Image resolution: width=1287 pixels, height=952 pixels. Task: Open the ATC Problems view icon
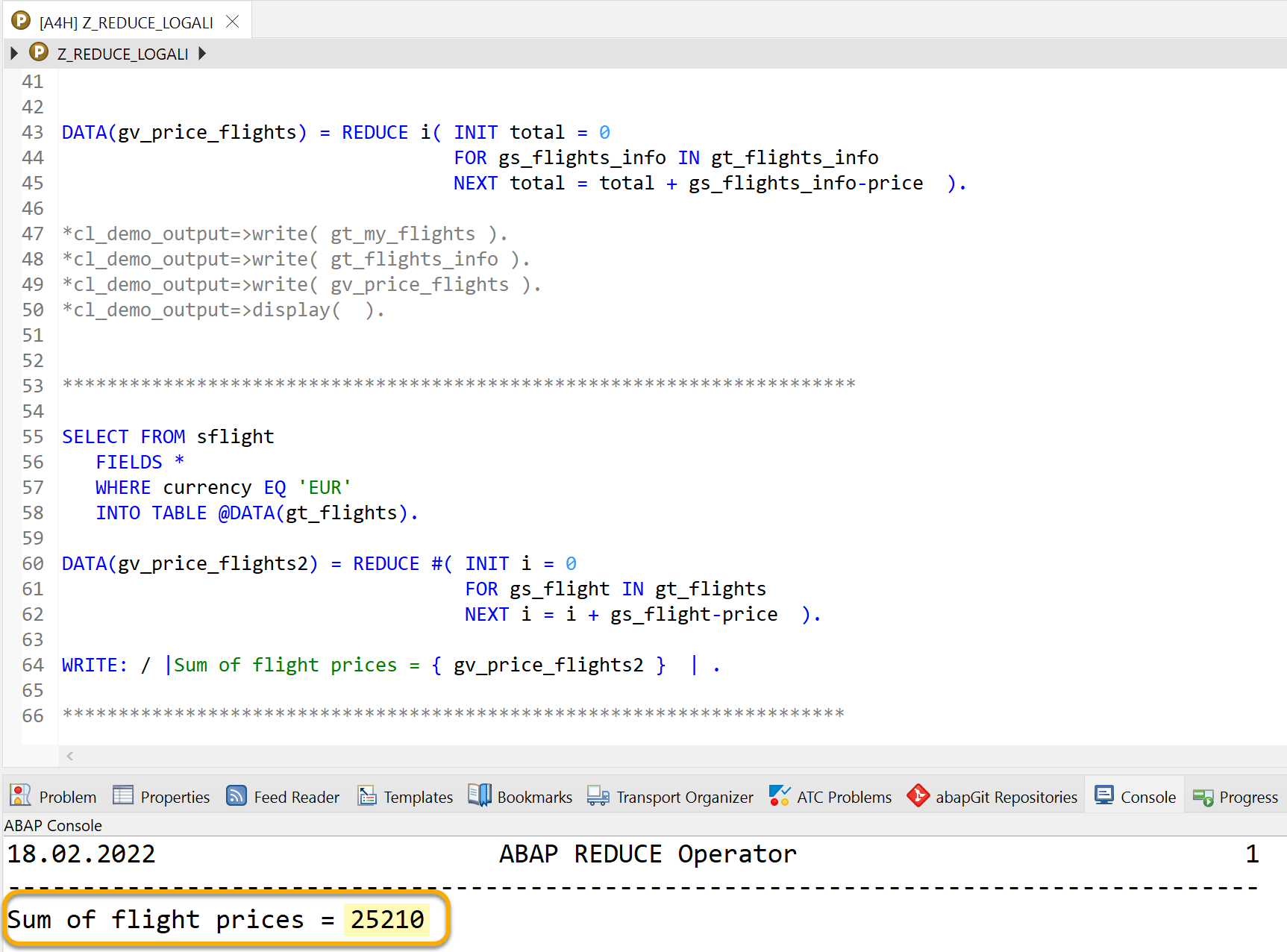point(780,796)
